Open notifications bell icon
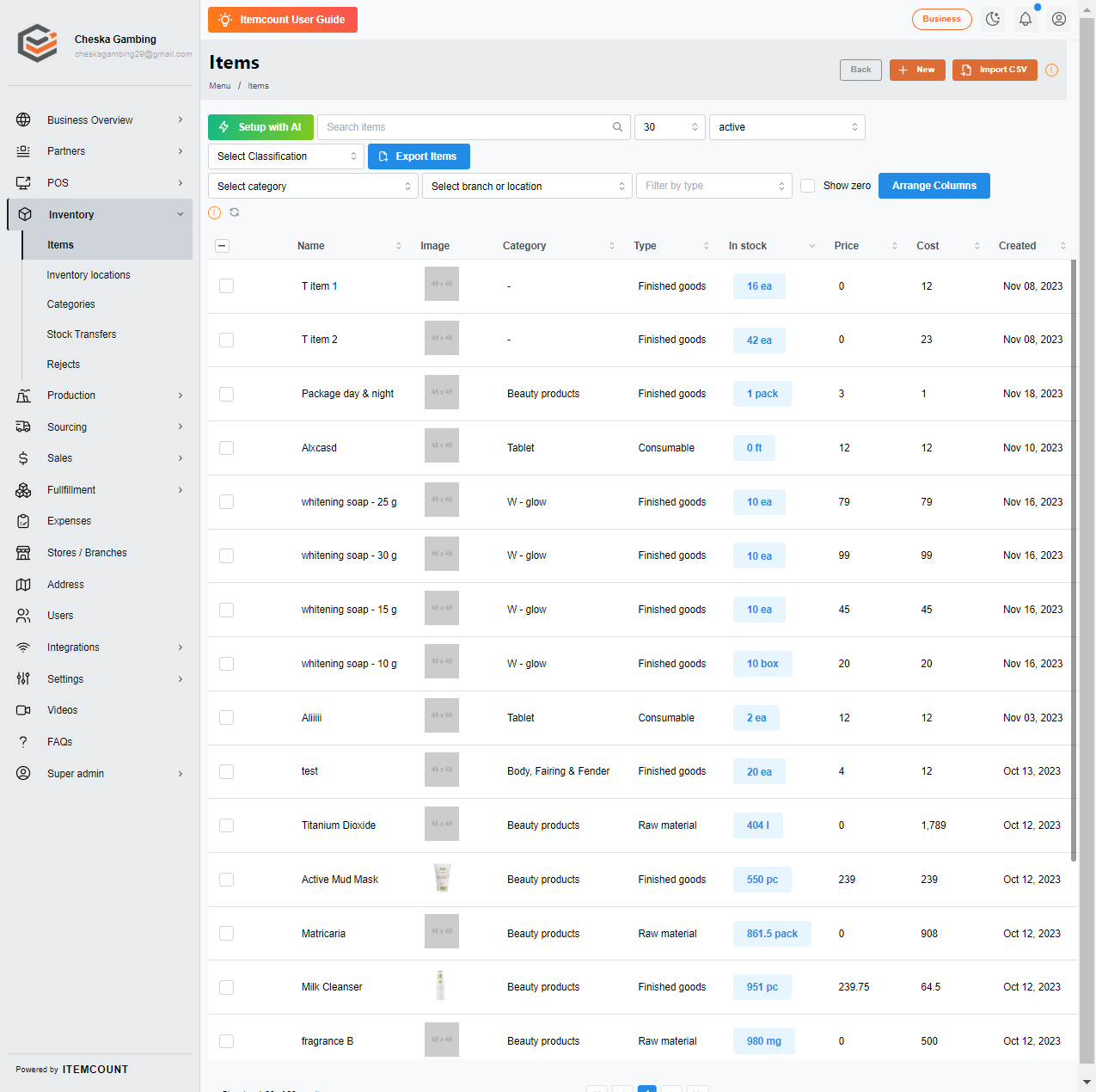This screenshot has width=1096, height=1092. tap(1026, 19)
